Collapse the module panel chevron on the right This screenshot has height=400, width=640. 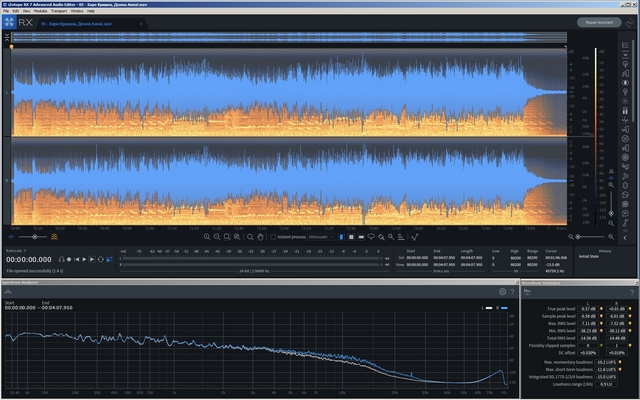[624, 238]
